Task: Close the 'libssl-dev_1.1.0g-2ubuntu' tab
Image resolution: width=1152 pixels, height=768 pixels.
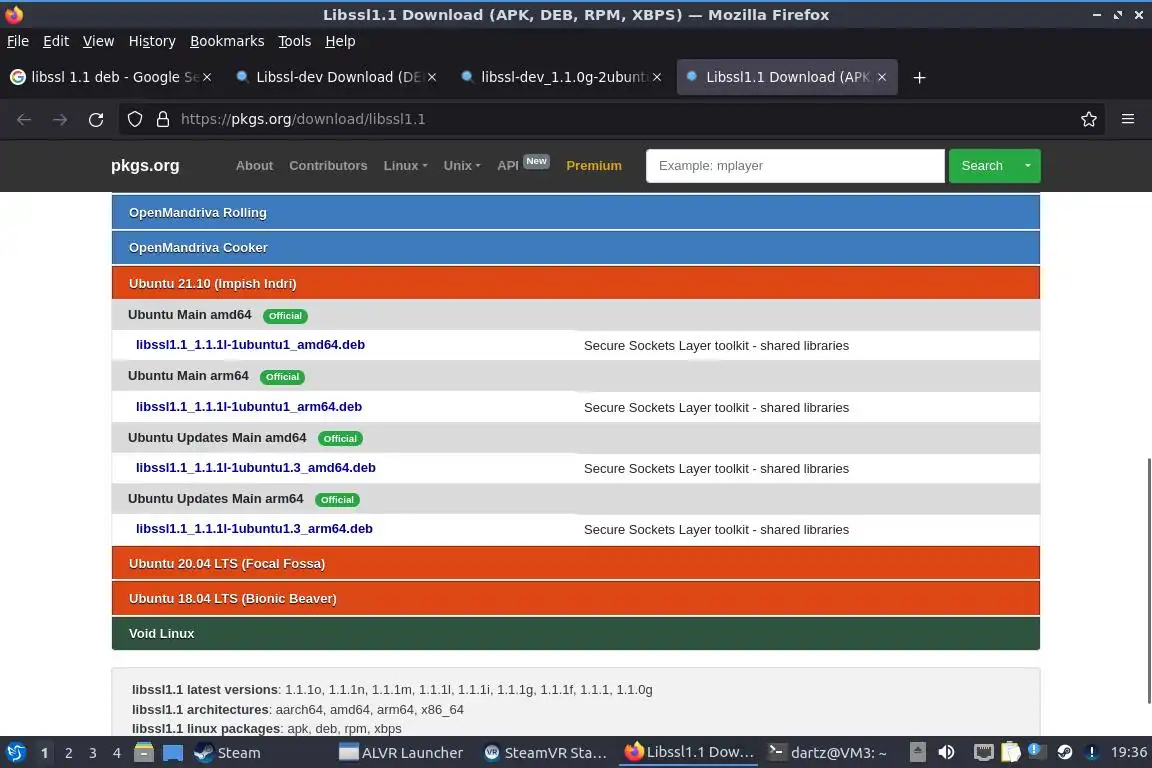Action: coord(657,77)
